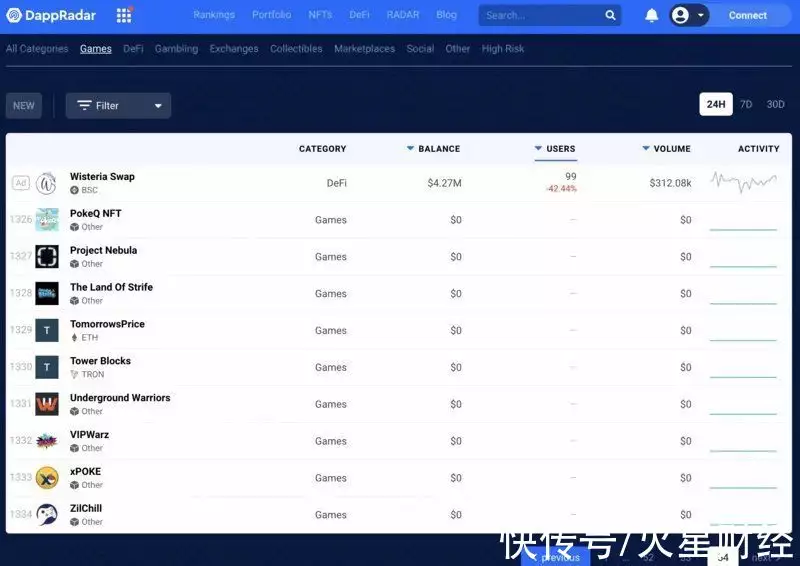
Task: Open the NFTs menu item
Action: (320, 15)
